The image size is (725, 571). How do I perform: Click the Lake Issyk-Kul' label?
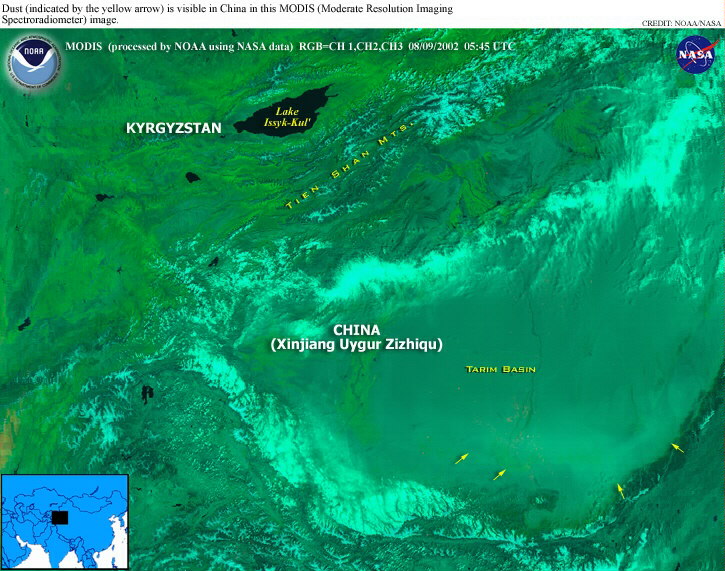(287, 117)
